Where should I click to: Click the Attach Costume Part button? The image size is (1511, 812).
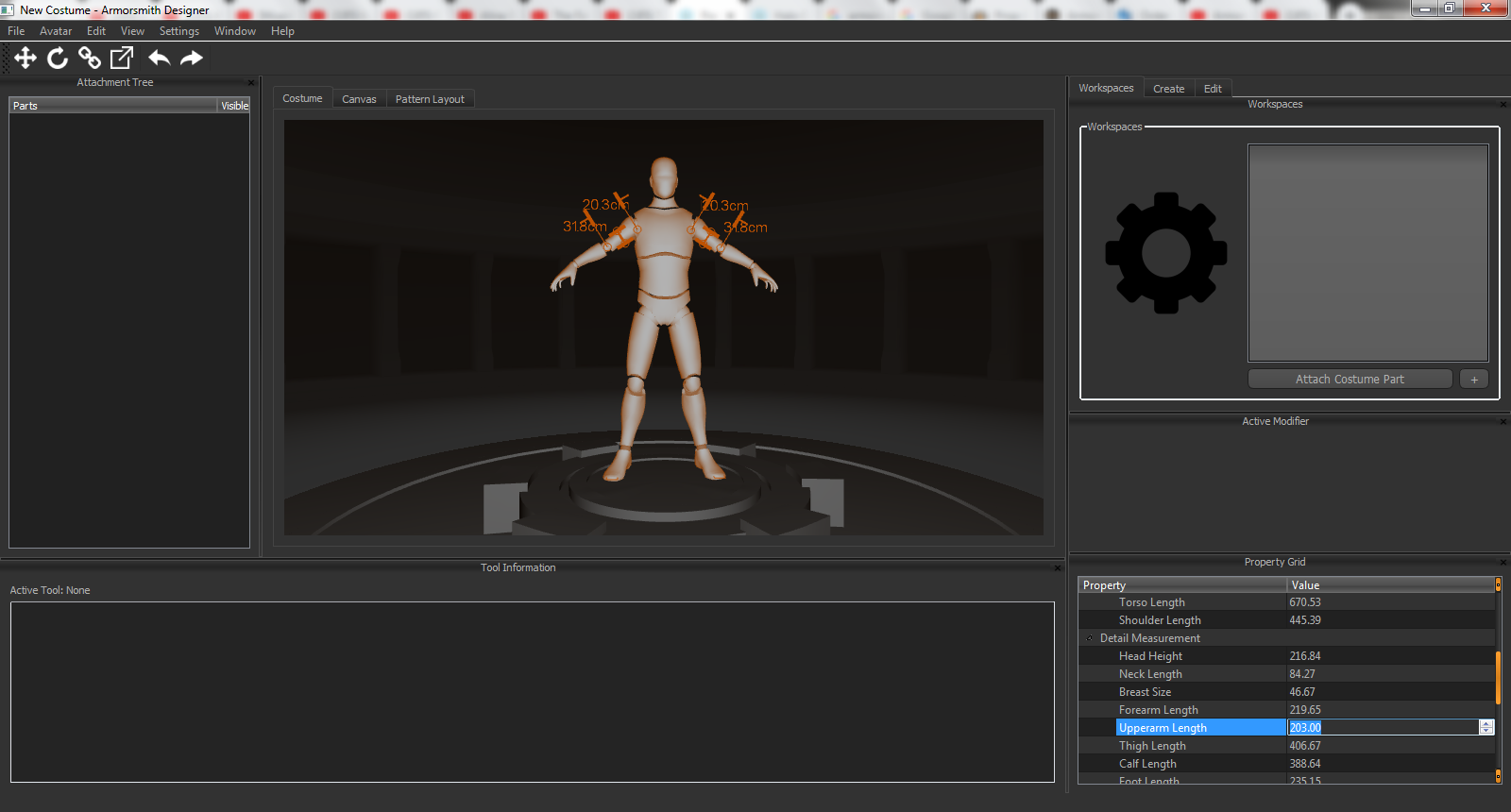[1350, 380]
